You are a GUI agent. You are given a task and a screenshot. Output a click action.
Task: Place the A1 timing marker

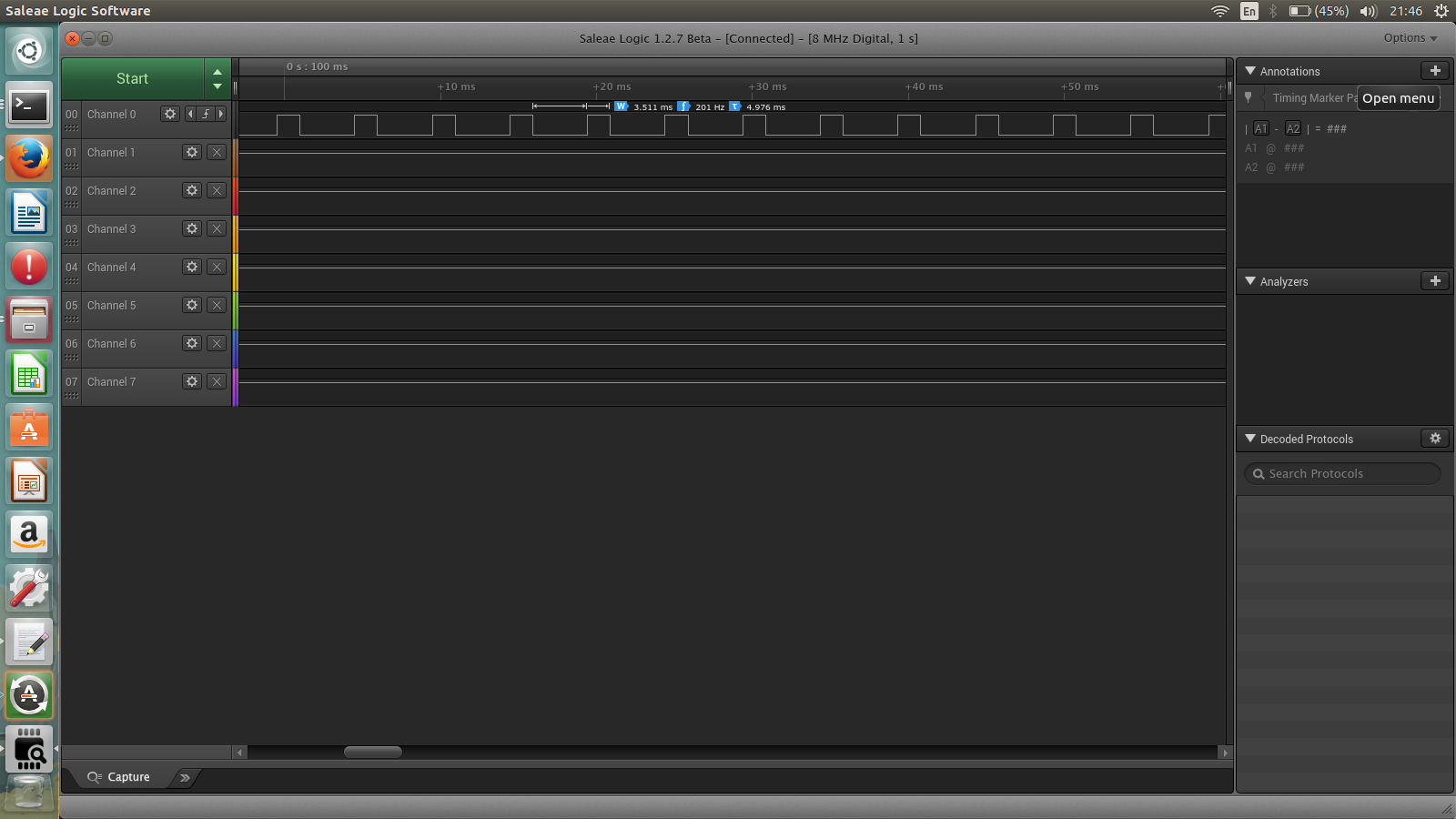tap(1260, 128)
